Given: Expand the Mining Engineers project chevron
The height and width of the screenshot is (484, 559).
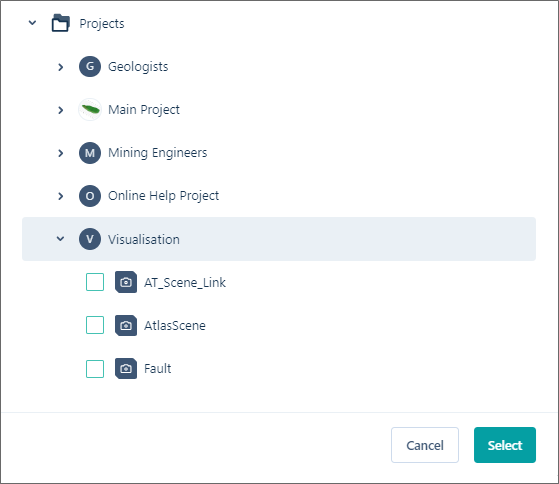Looking at the screenshot, I should coord(61,153).
